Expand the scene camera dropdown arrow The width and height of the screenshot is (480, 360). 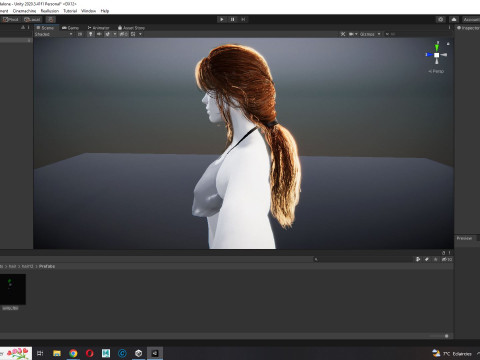[356, 34]
